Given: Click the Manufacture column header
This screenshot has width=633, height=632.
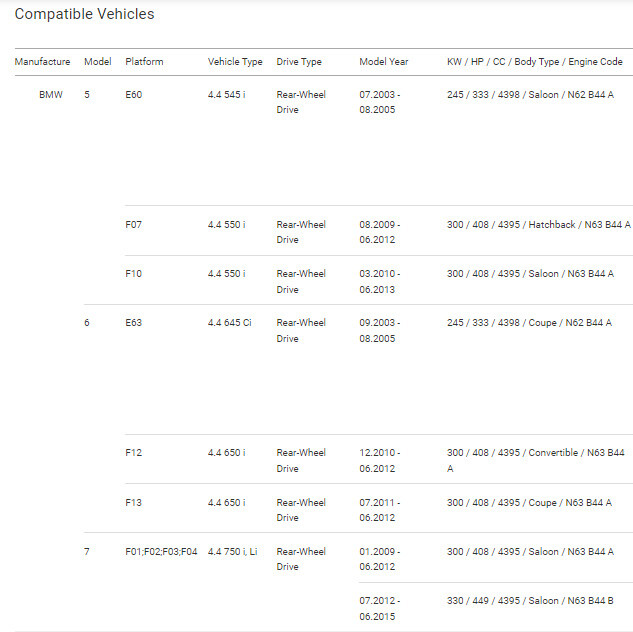Looking at the screenshot, I should click(42, 62).
